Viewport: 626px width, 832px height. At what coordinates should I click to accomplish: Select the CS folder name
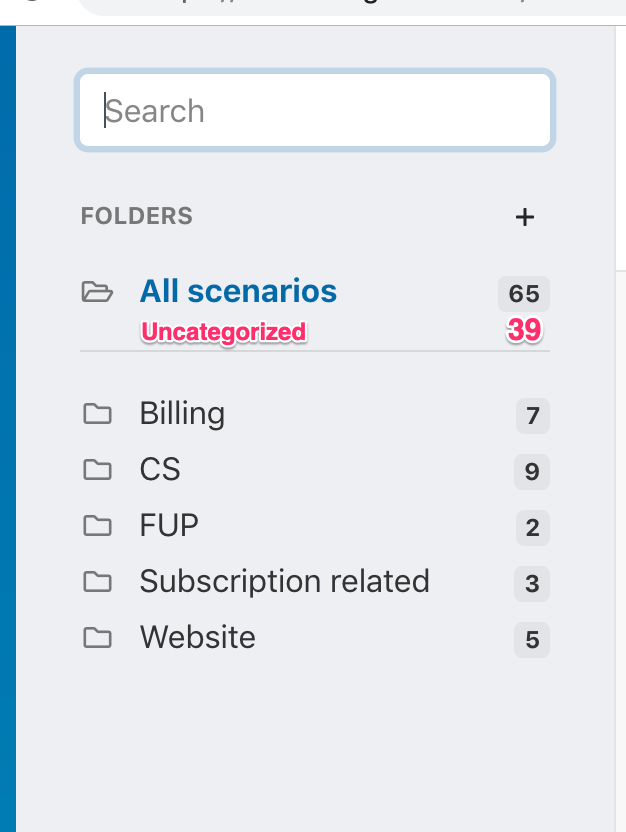160,470
